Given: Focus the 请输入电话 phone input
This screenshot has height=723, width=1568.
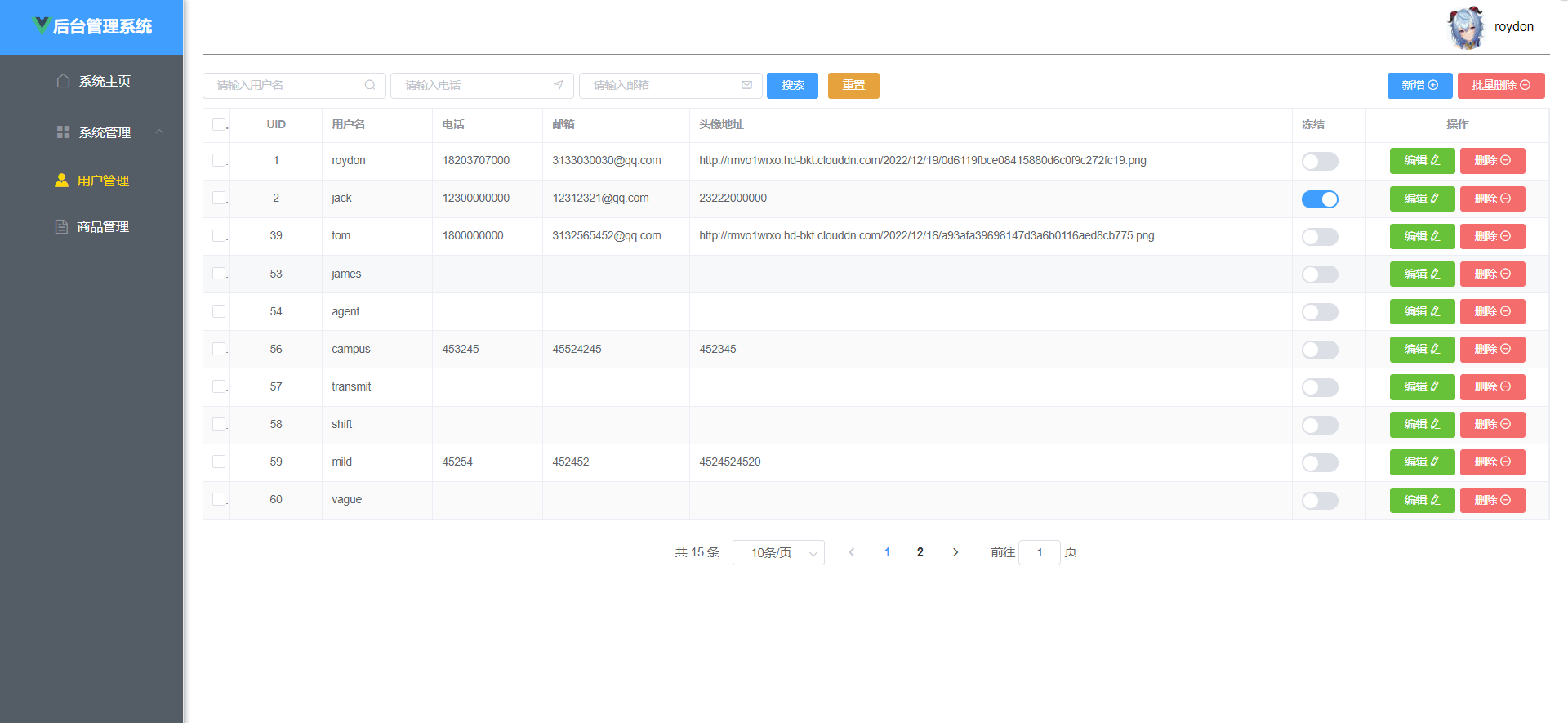Looking at the screenshot, I should pyautogui.click(x=482, y=85).
